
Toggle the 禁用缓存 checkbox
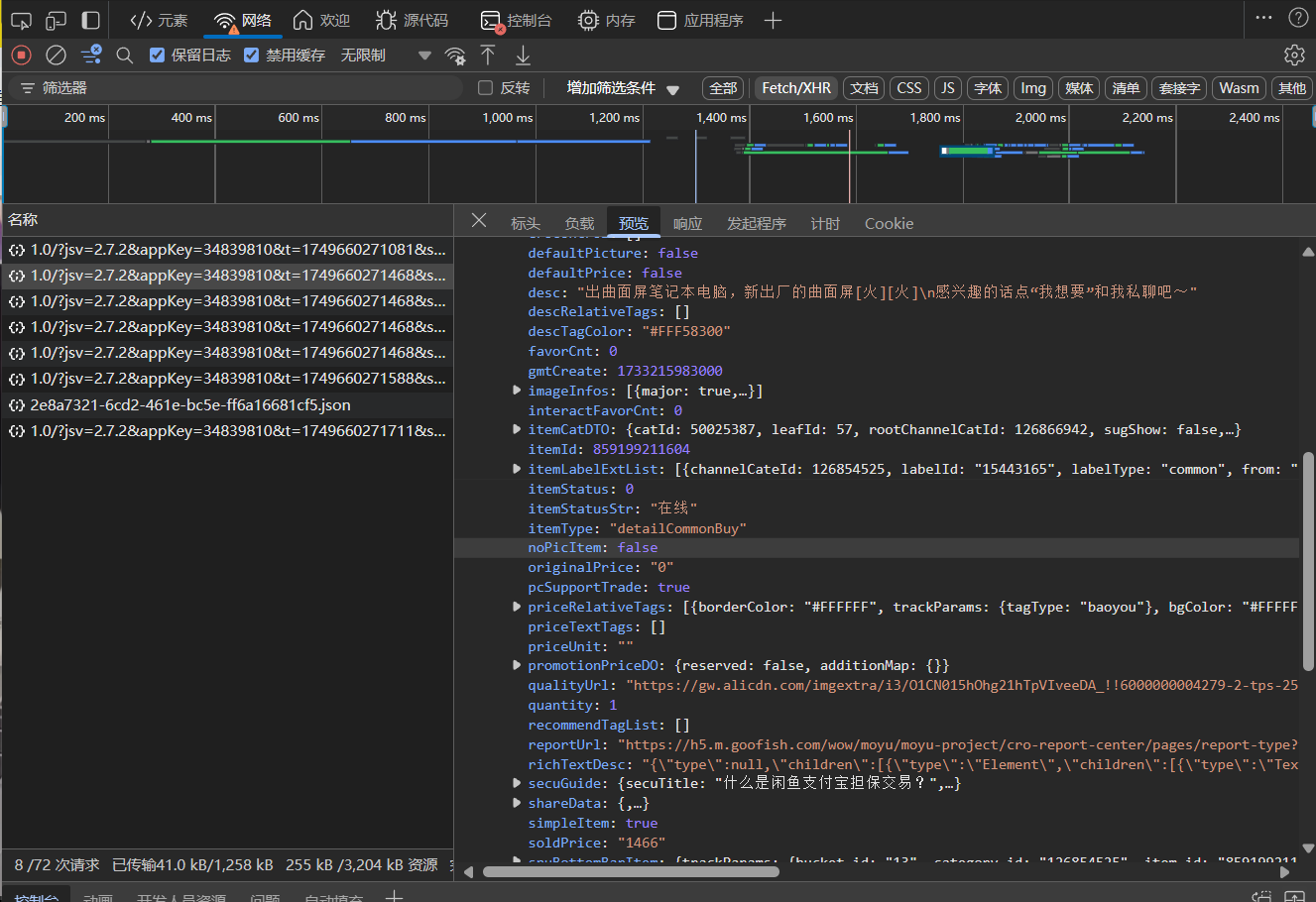[x=251, y=56]
